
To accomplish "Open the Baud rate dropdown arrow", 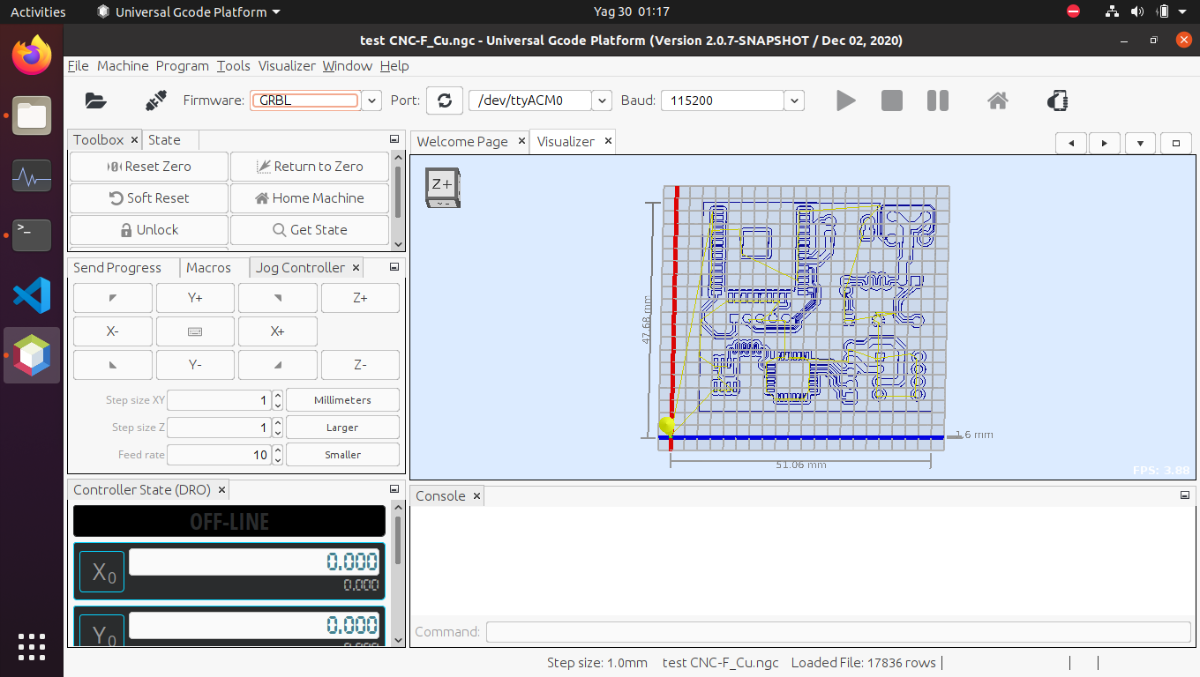I will 794,100.
